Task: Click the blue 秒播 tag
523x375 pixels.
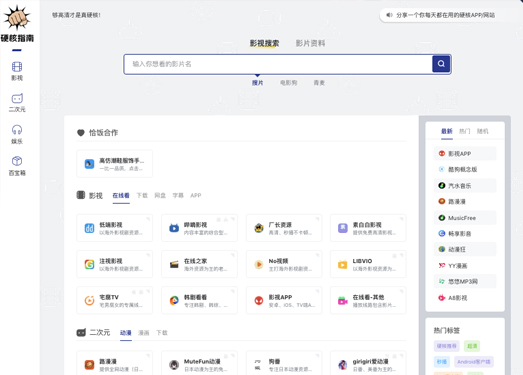Action: point(442,362)
